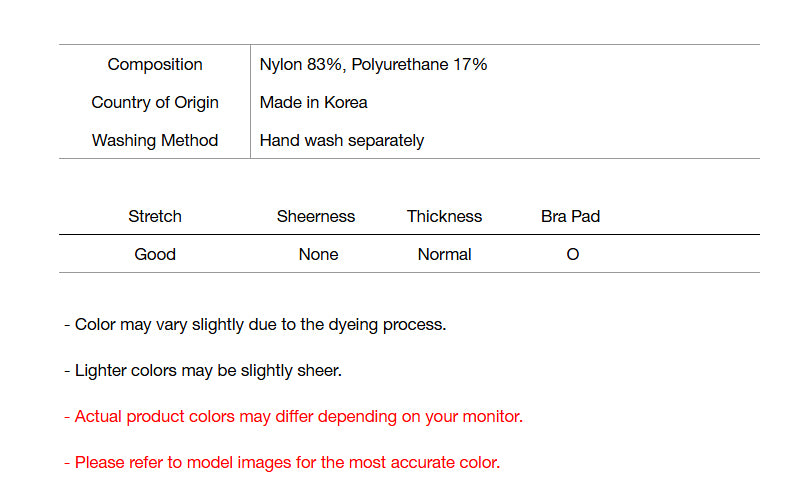789x503 pixels.
Task: Select the Thickness column header
Action: tap(444, 217)
